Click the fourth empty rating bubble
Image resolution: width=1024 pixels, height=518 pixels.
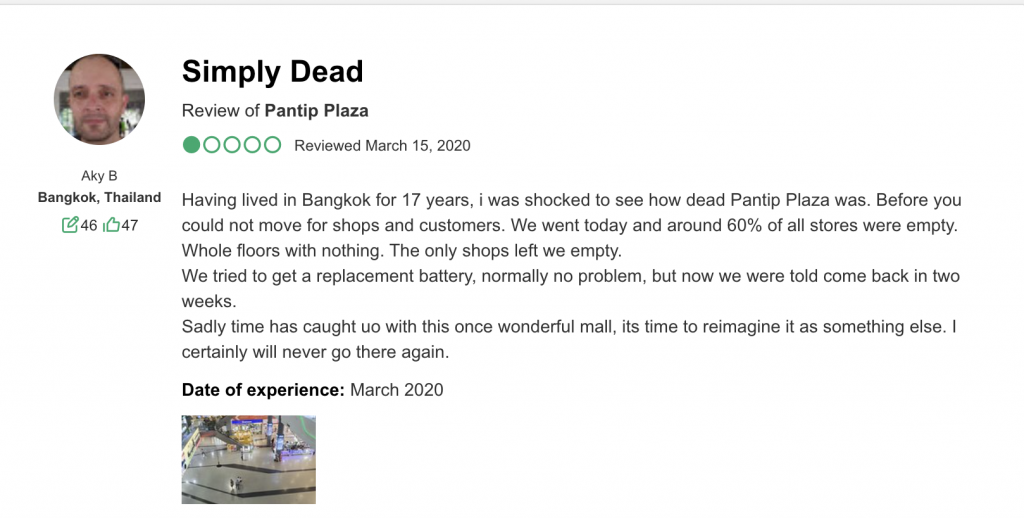click(x=252, y=144)
